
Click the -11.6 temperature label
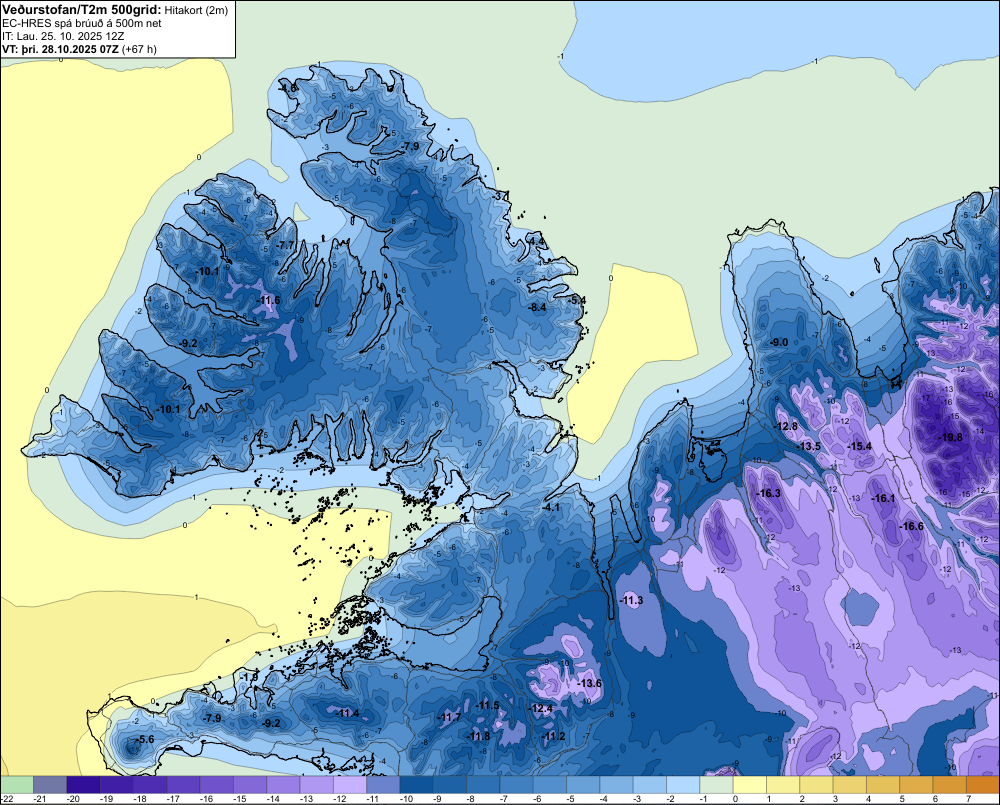(268, 300)
